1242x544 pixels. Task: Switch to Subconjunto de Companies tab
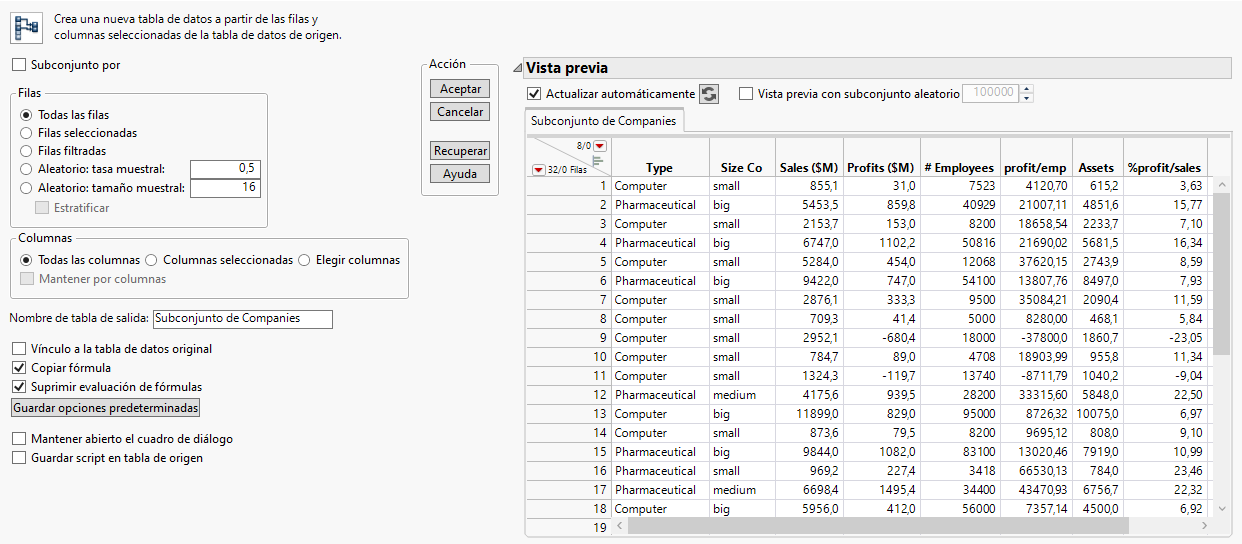coord(603,121)
